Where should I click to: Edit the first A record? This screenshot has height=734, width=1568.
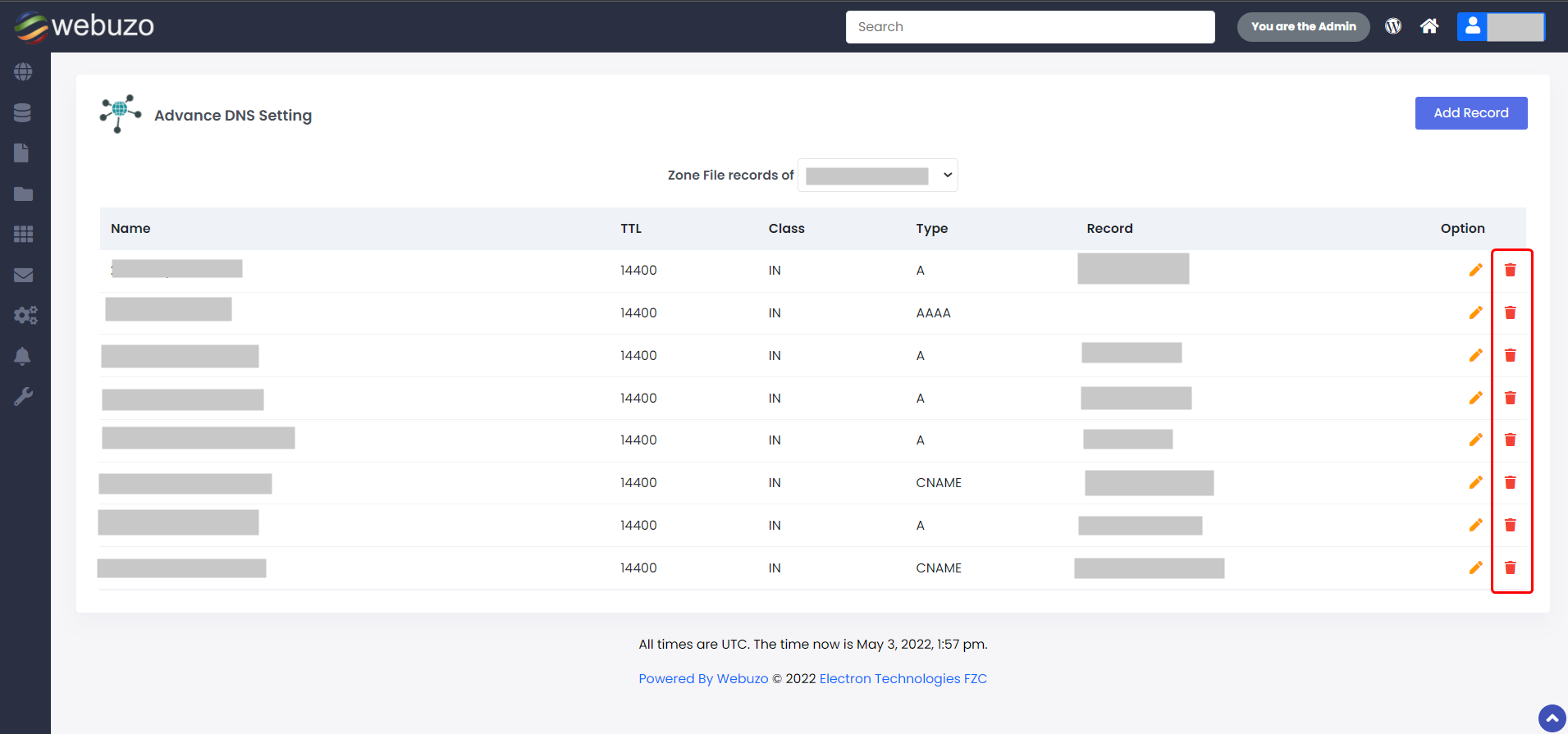1475,270
